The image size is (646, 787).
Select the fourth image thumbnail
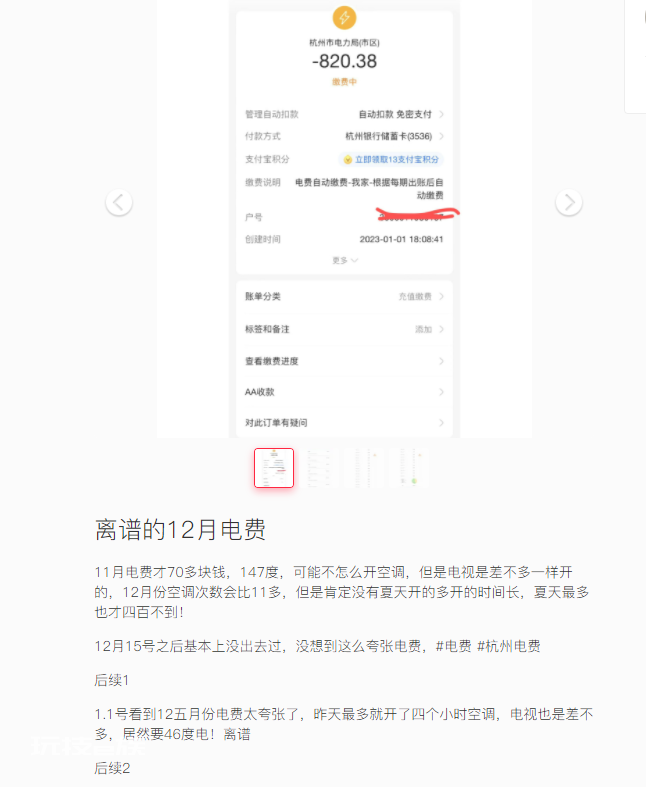[410, 468]
